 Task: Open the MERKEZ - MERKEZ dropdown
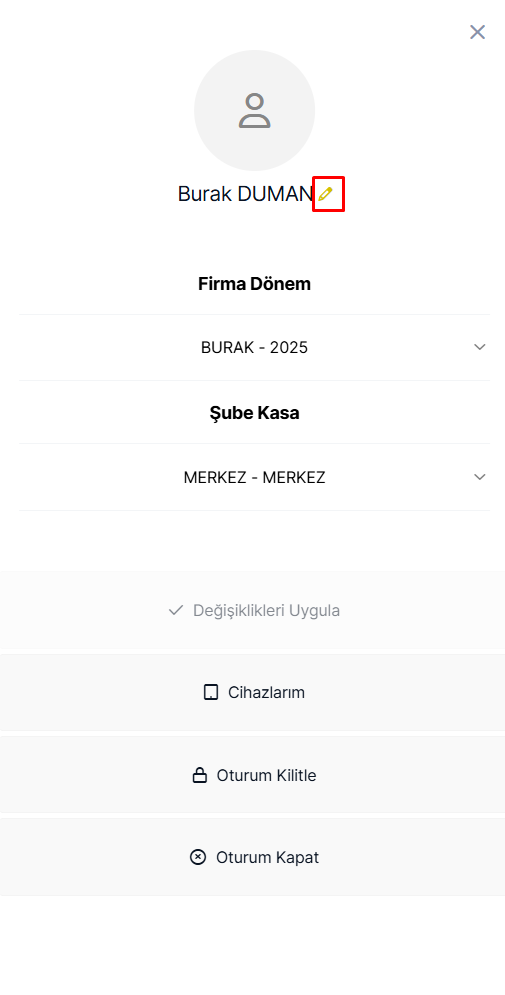(x=254, y=477)
